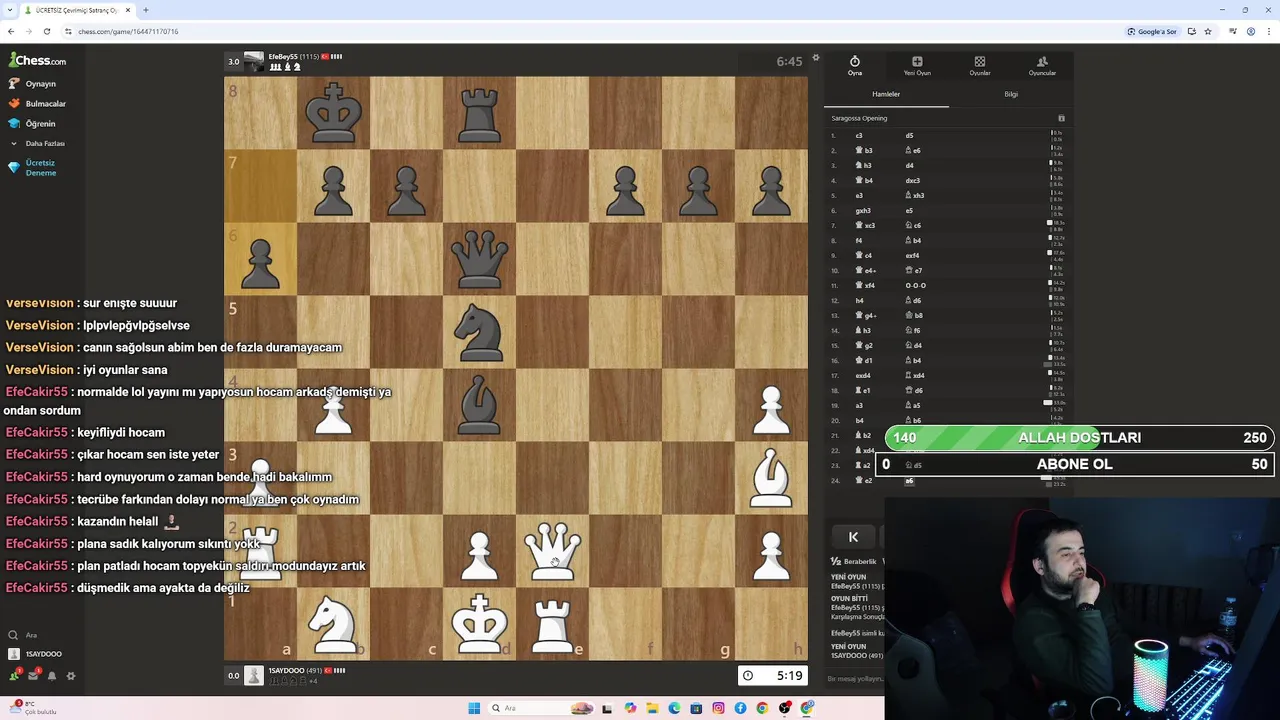Reload the page
This screenshot has height=720, width=1280.
pyautogui.click(x=46, y=31)
